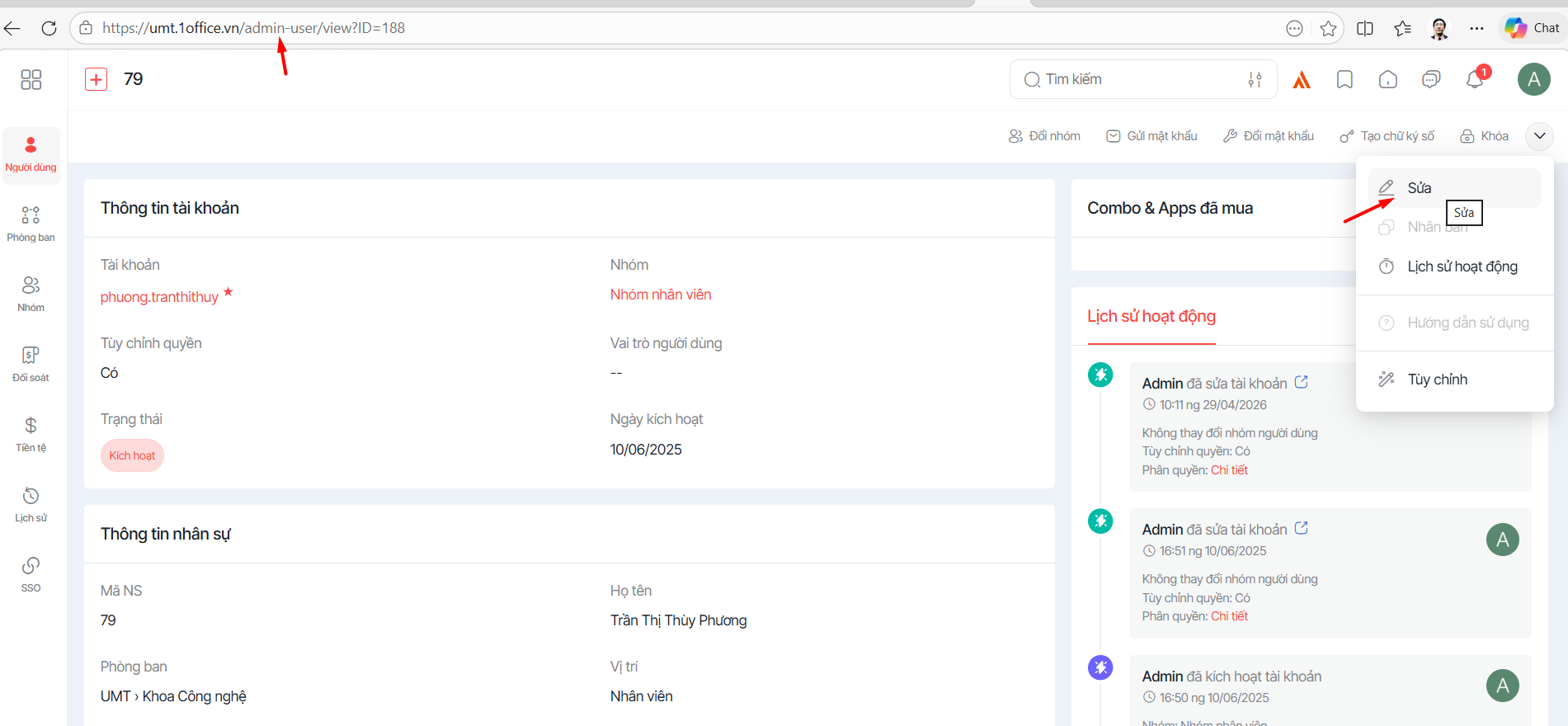Choose Tùy chỉnh in the dropdown menu

tap(1437, 379)
